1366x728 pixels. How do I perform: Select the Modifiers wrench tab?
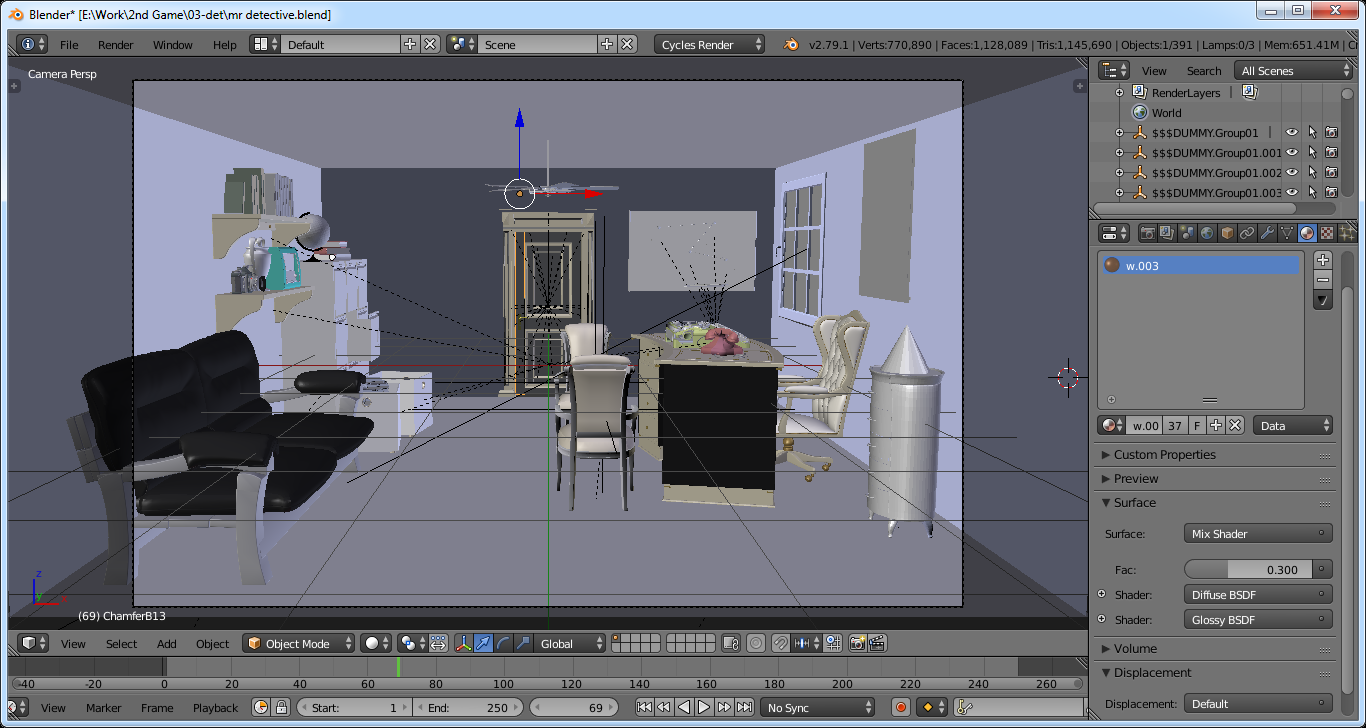tap(1266, 232)
